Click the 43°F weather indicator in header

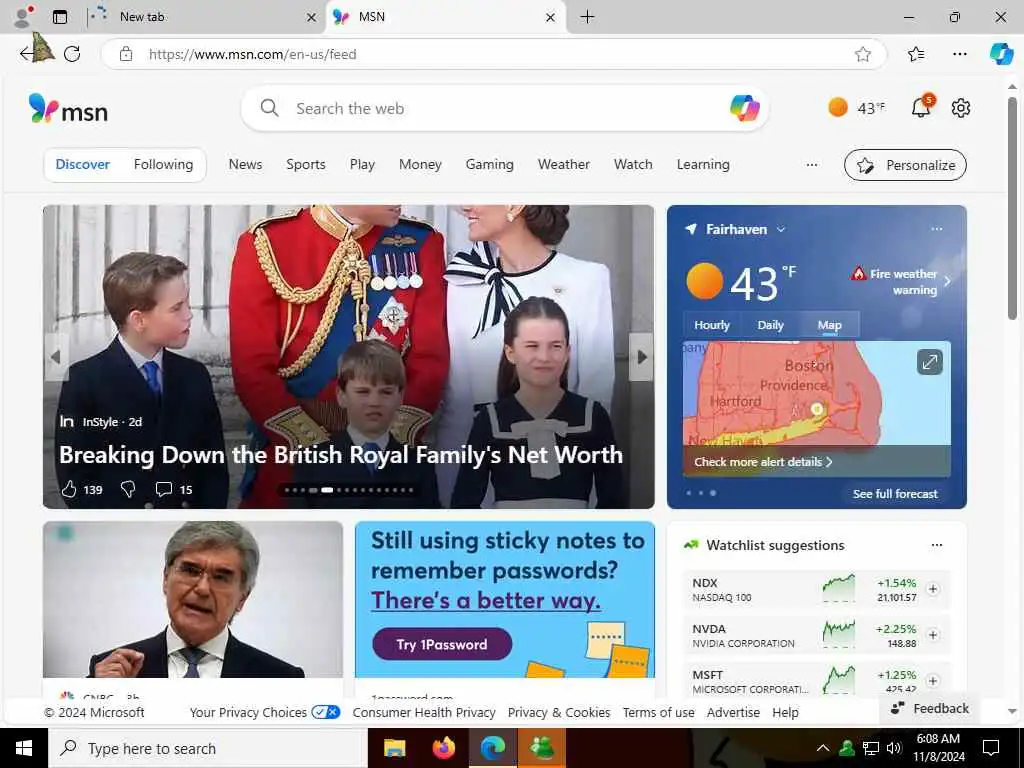pyautogui.click(x=856, y=108)
